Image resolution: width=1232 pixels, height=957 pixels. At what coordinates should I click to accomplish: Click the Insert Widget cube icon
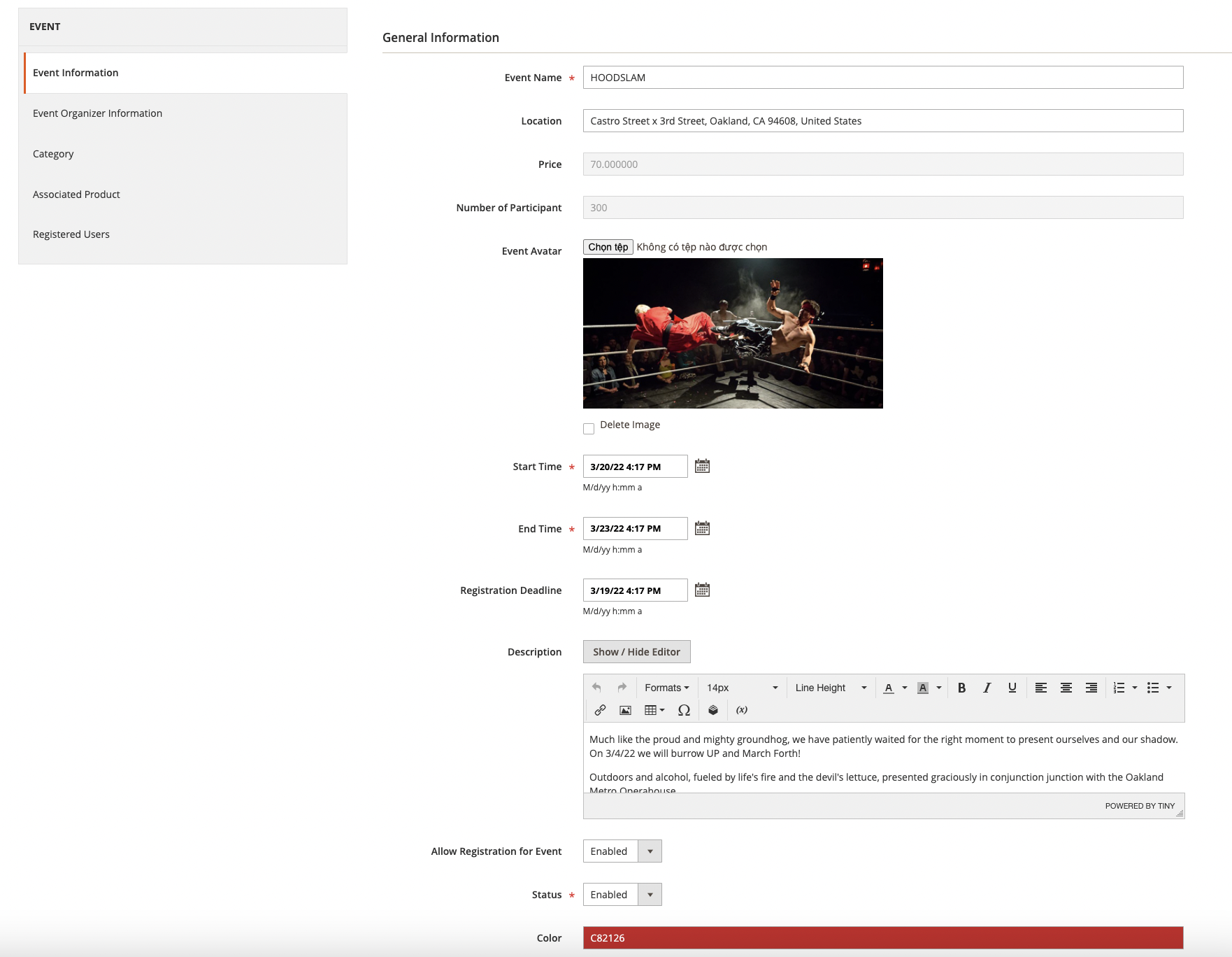713,710
